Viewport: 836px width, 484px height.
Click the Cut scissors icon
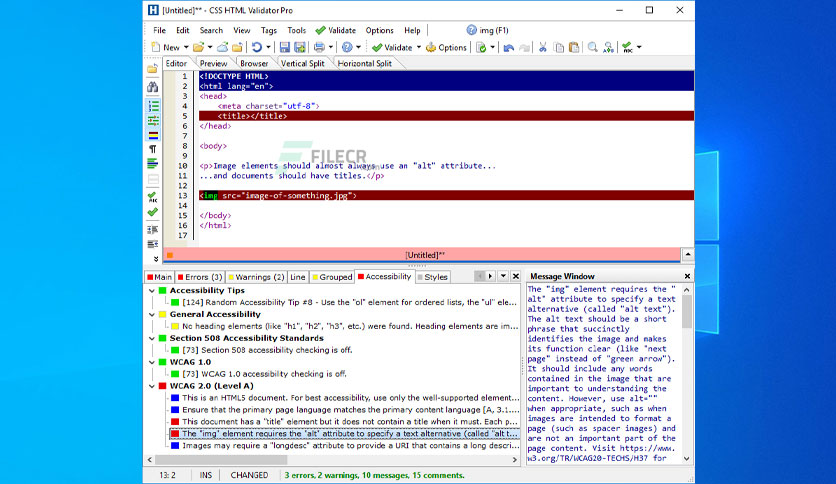543,47
